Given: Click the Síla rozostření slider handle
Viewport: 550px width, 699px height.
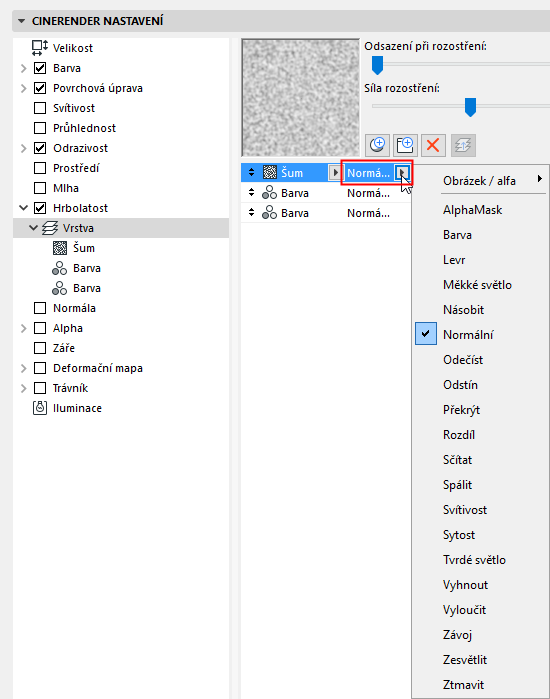Looking at the screenshot, I should pos(470,107).
